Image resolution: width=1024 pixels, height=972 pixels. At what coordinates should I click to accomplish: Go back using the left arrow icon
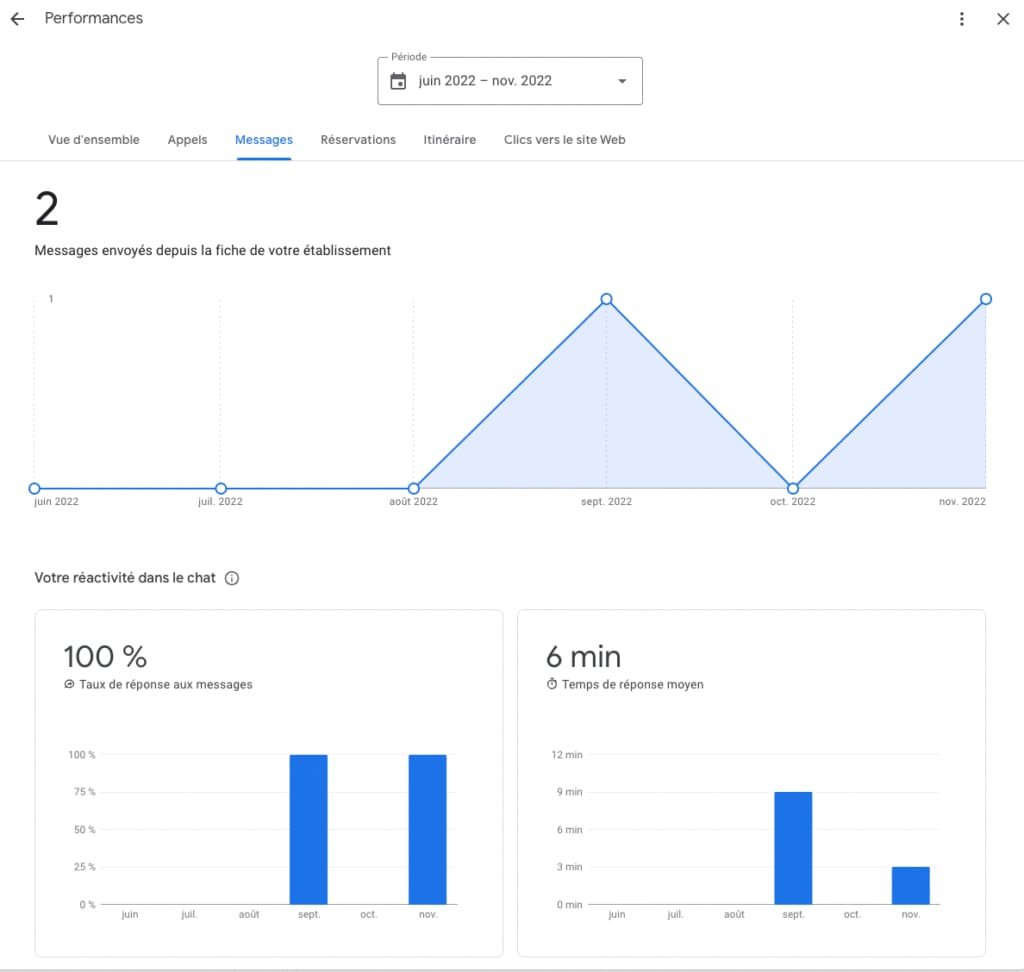[18, 19]
